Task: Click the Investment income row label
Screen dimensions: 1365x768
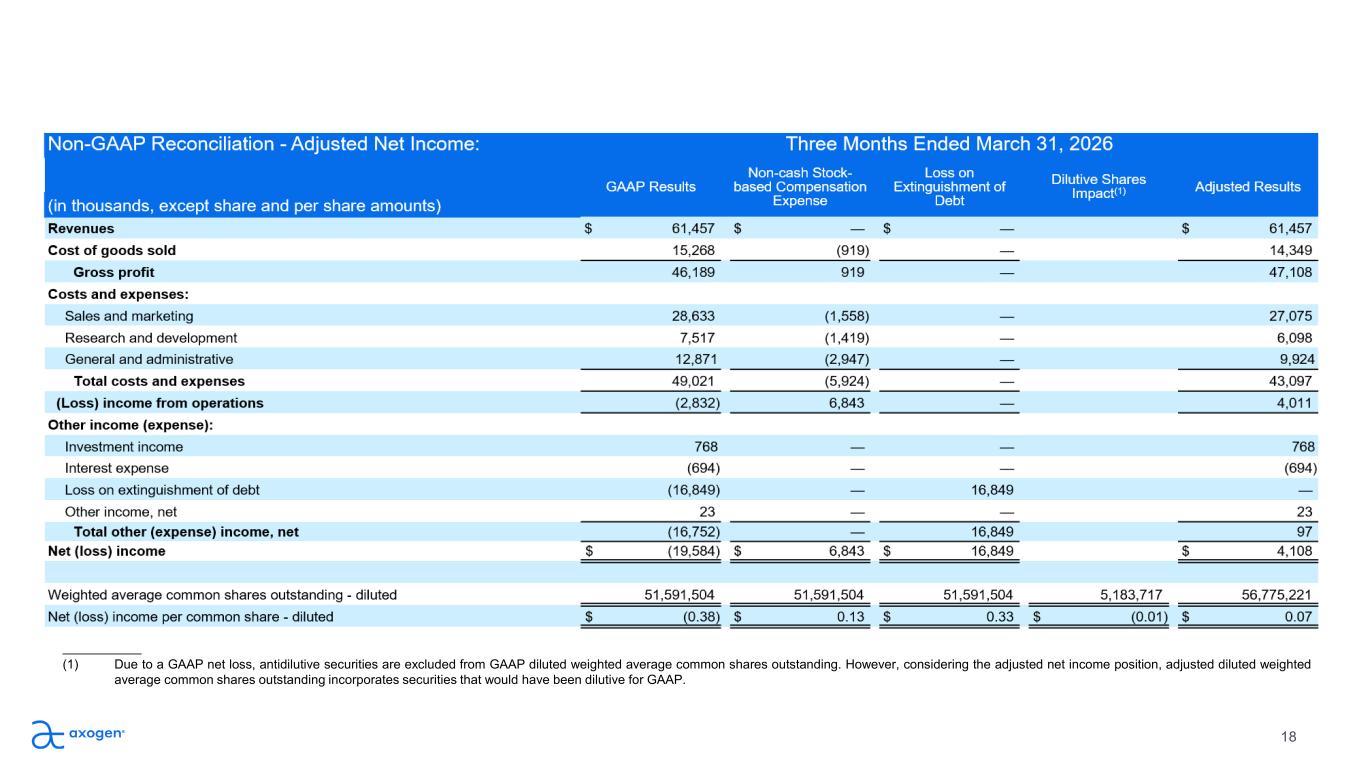Action: (124, 447)
